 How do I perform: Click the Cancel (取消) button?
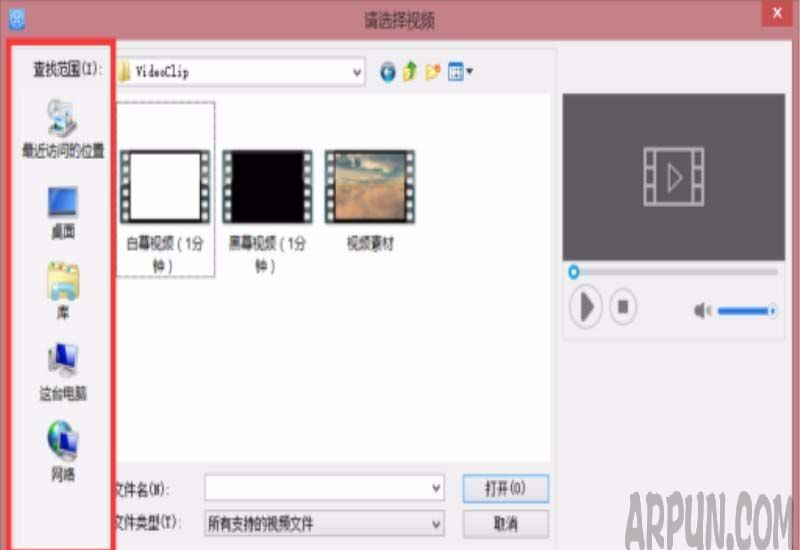point(505,523)
